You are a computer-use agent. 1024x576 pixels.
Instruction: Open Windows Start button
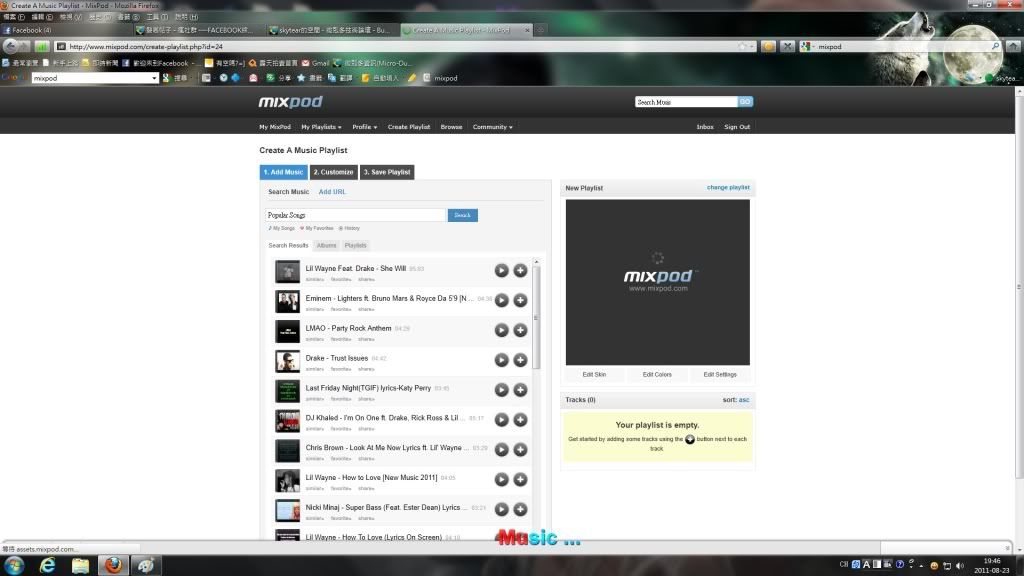click(x=14, y=565)
